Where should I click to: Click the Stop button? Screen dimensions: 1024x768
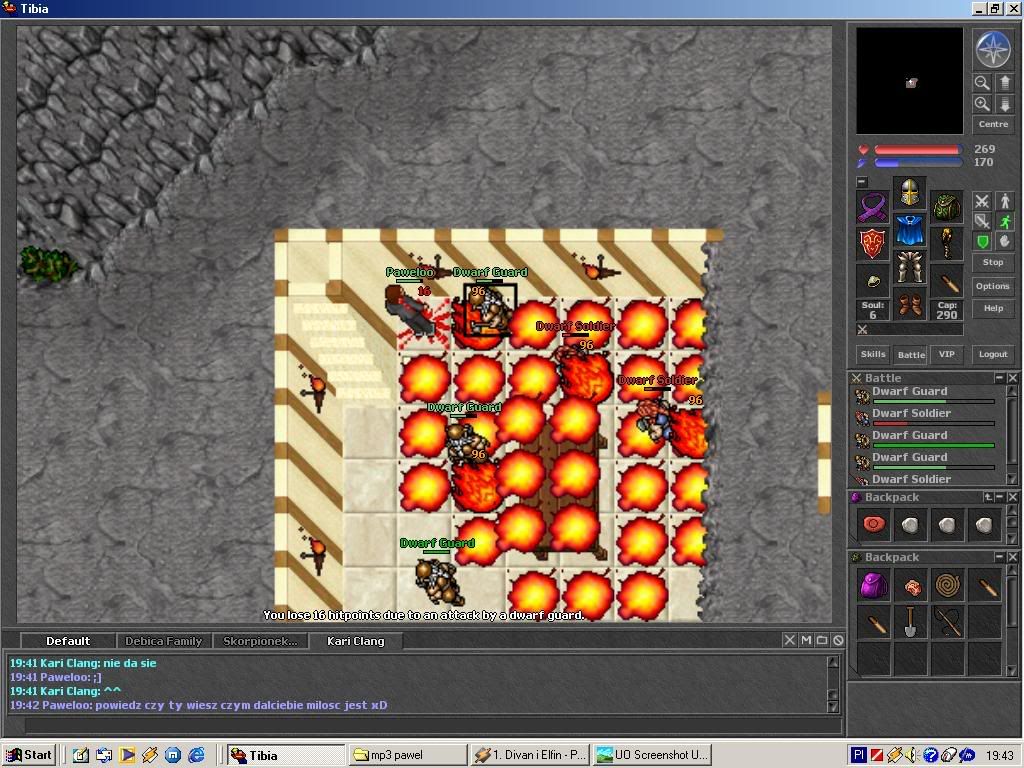pos(993,263)
